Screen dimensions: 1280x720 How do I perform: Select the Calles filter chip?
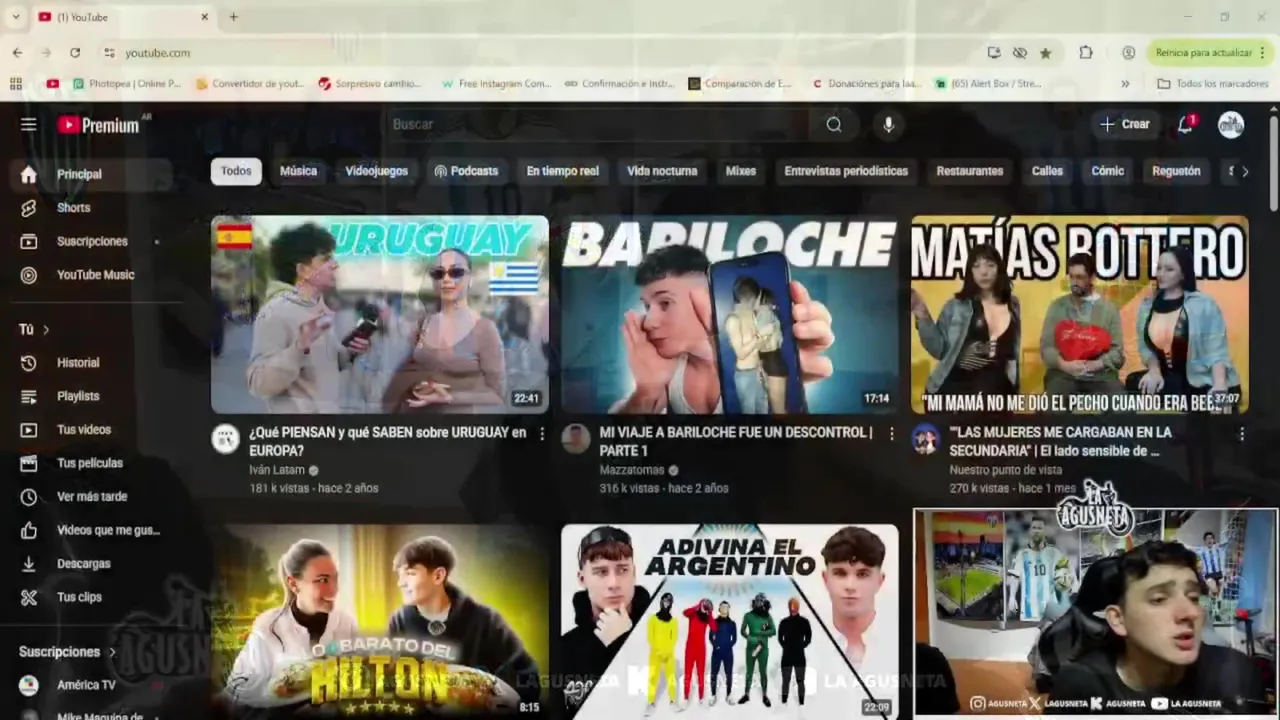1047,171
